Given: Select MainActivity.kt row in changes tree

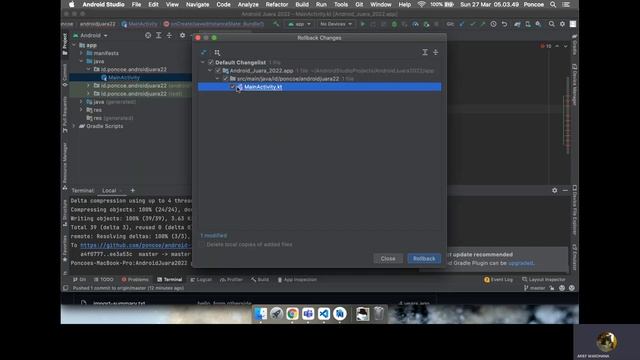Looking at the screenshot, I should click(319, 87).
